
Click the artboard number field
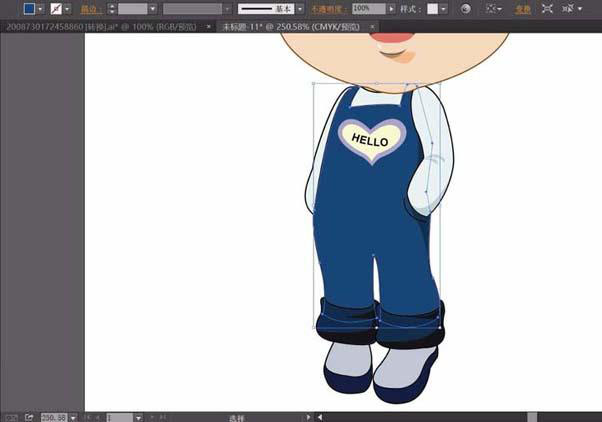pyautogui.click(x=119, y=418)
